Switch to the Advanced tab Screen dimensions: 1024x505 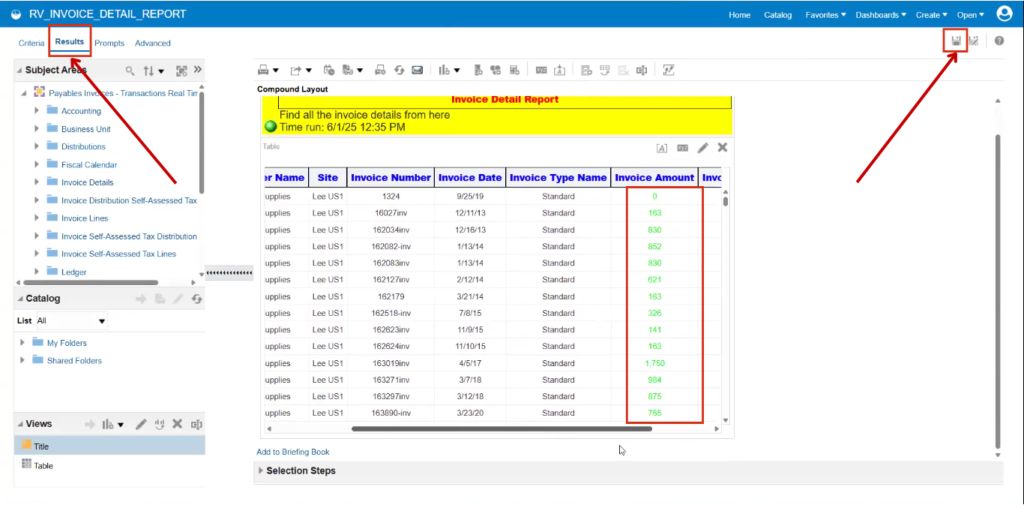point(153,43)
